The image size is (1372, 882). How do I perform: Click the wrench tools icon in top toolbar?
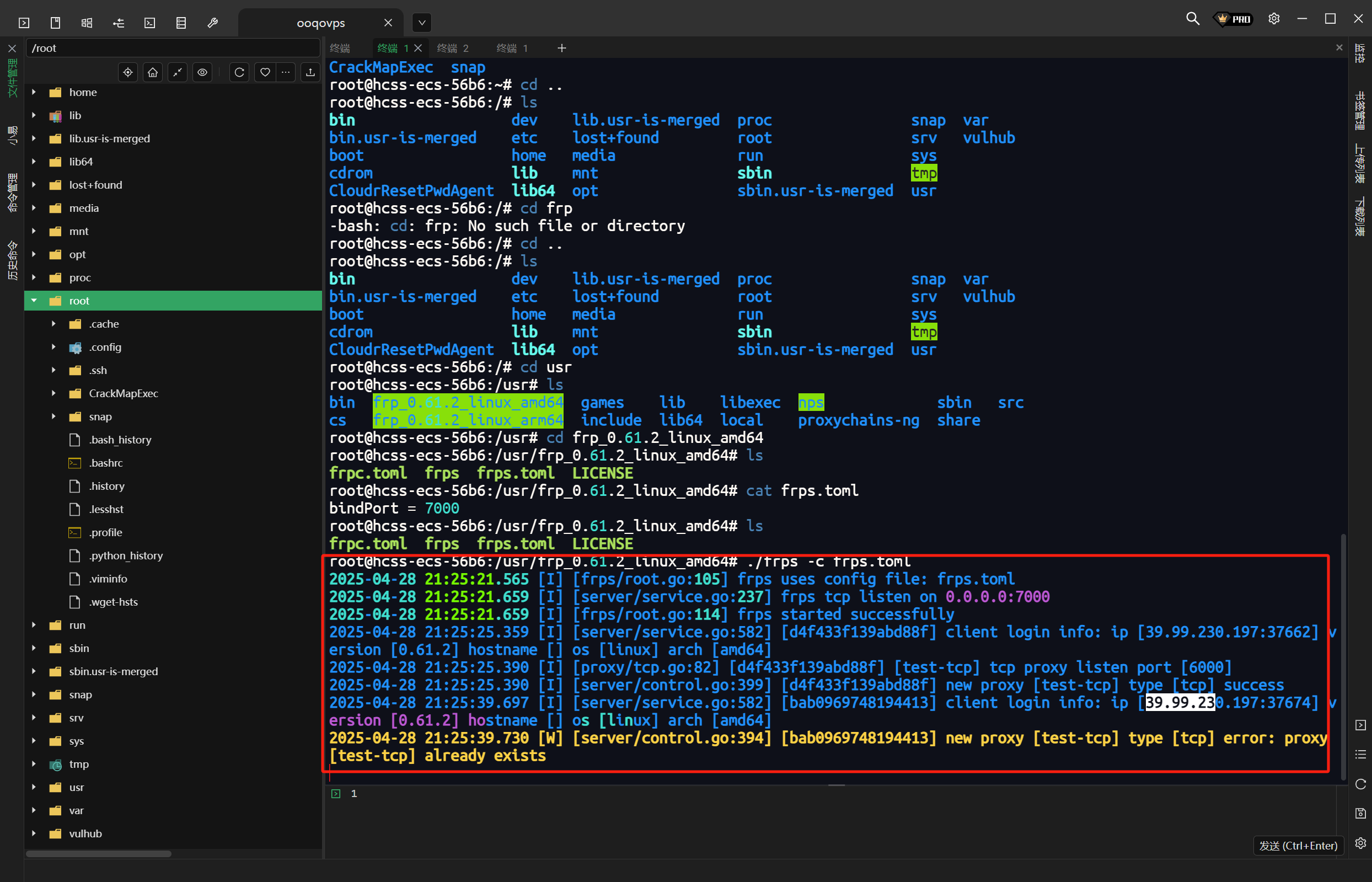tap(212, 23)
